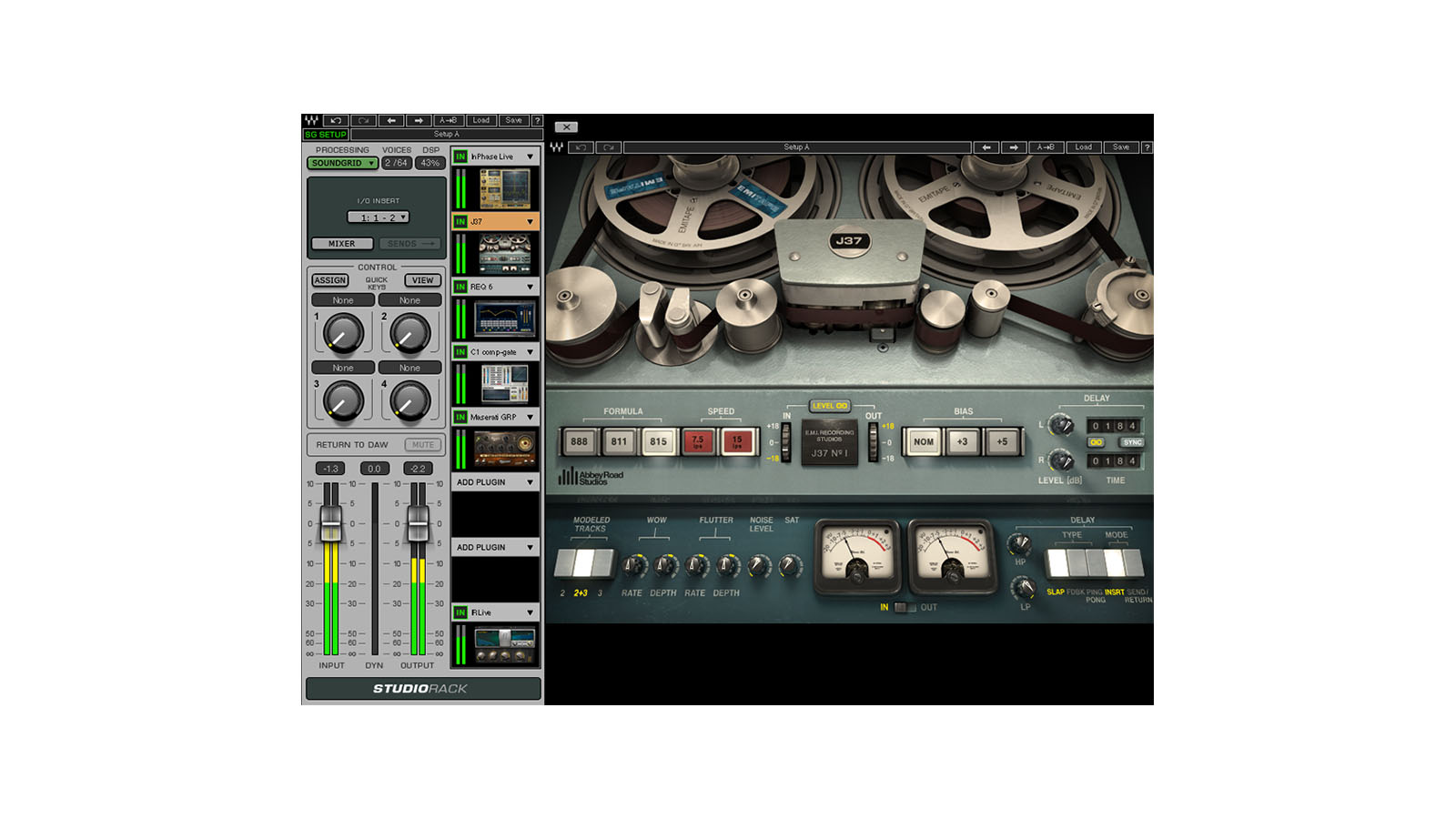This screenshot has width=1456, height=819.
Task: Toggle IN bypass for J37 slot
Action: [x=460, y=221]
